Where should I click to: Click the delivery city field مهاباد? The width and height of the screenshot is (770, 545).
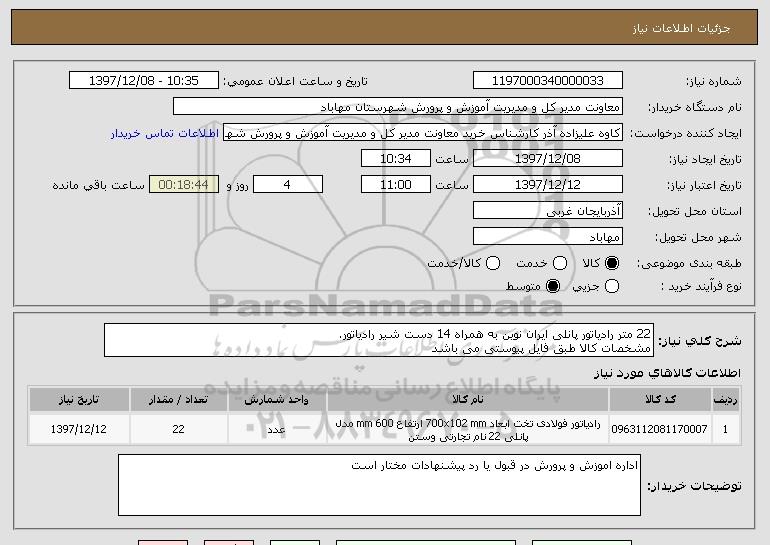[x=548, y=237]
